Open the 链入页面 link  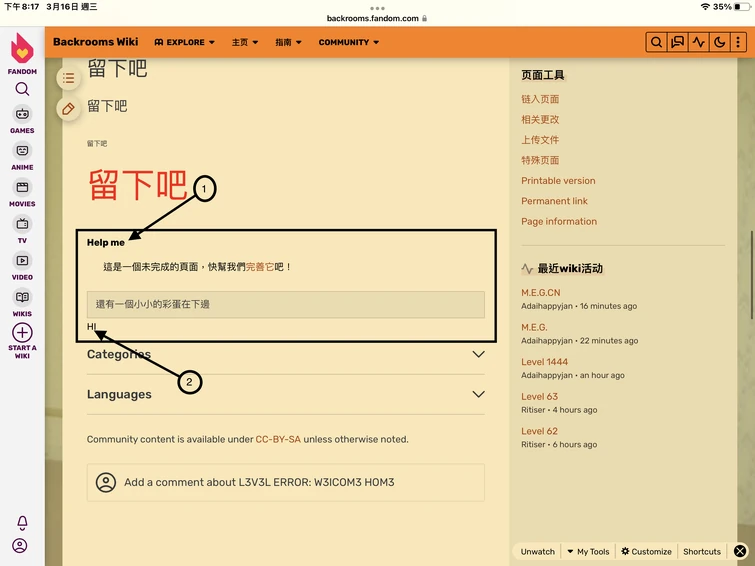540,99
